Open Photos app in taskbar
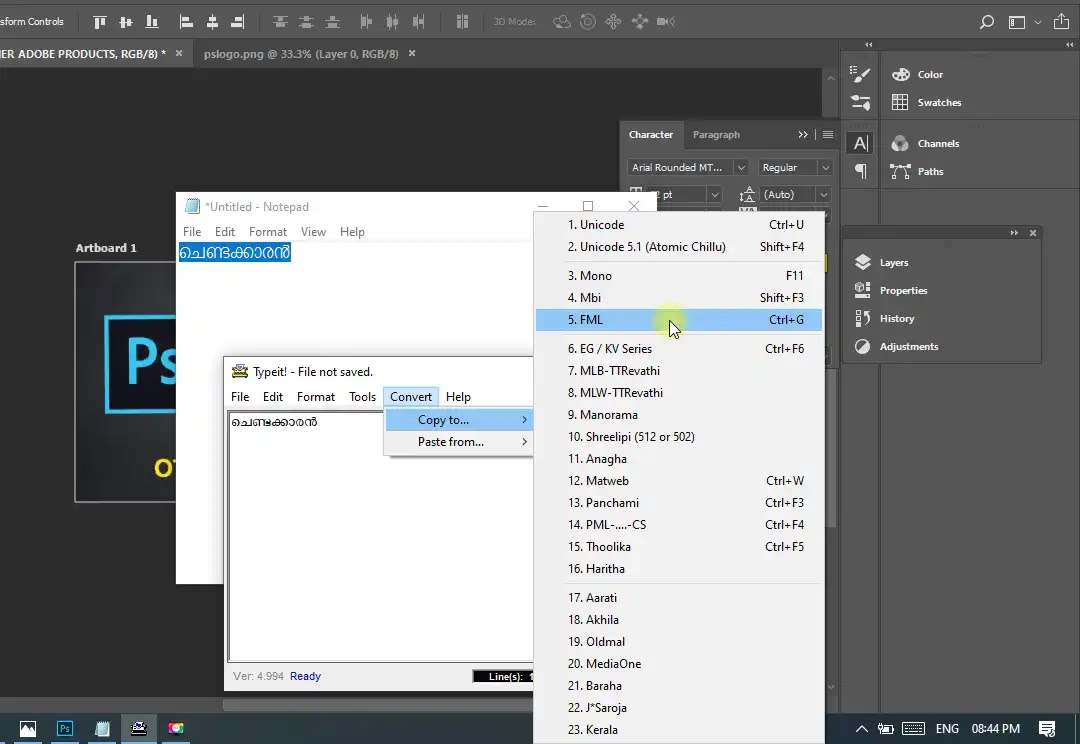1080x744 pixels. [28, 728]
